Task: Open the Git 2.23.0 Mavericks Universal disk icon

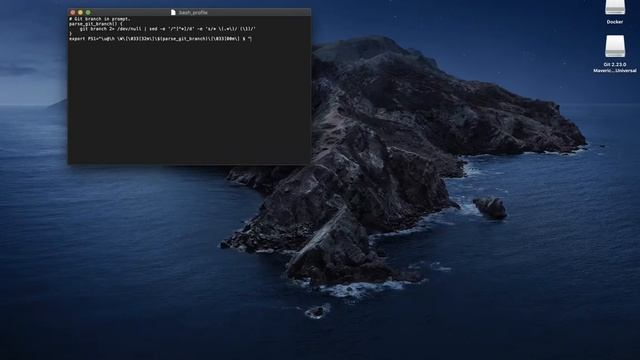Action: [615, 46]
